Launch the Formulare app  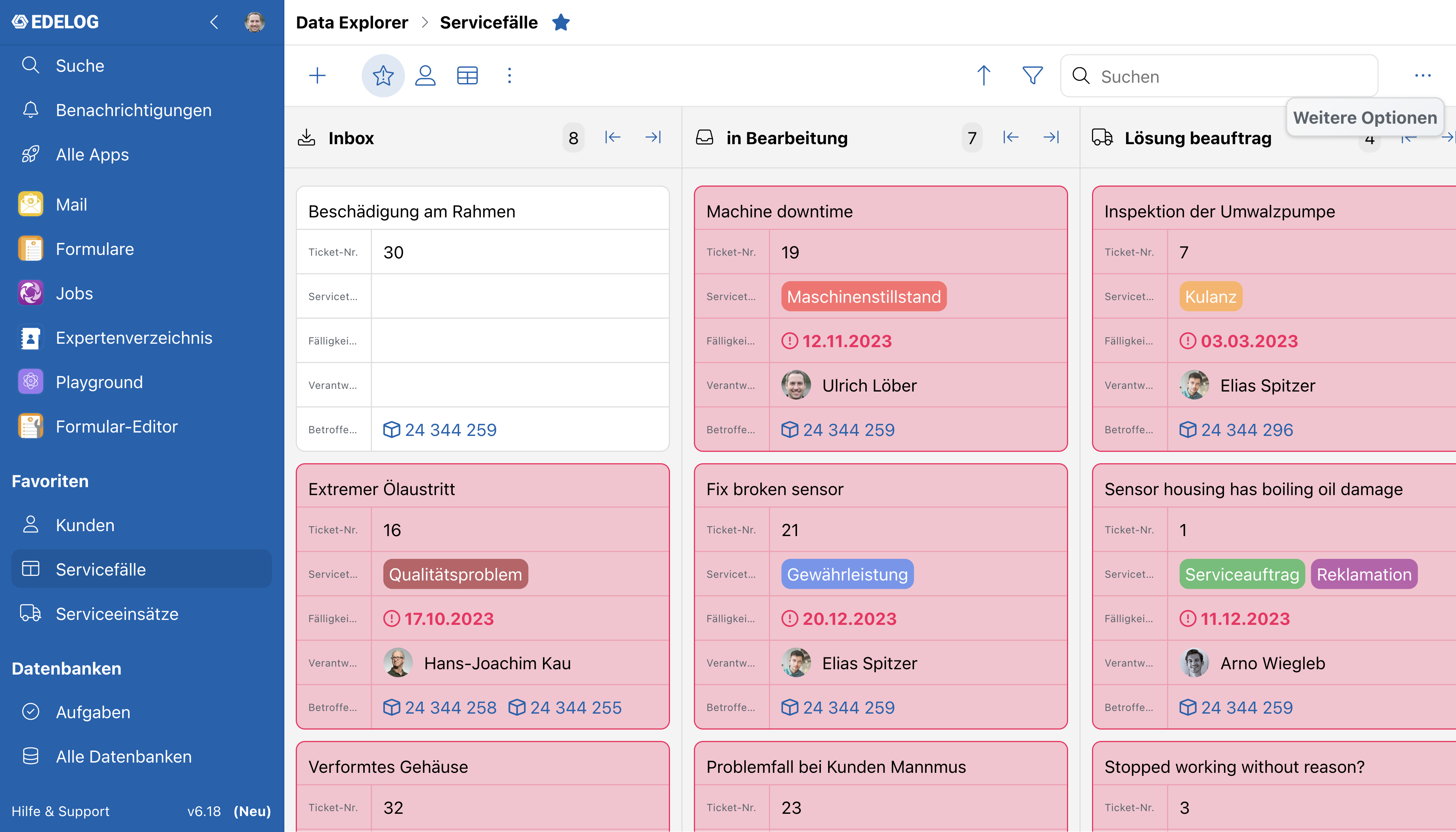click(x=142, y=248)
